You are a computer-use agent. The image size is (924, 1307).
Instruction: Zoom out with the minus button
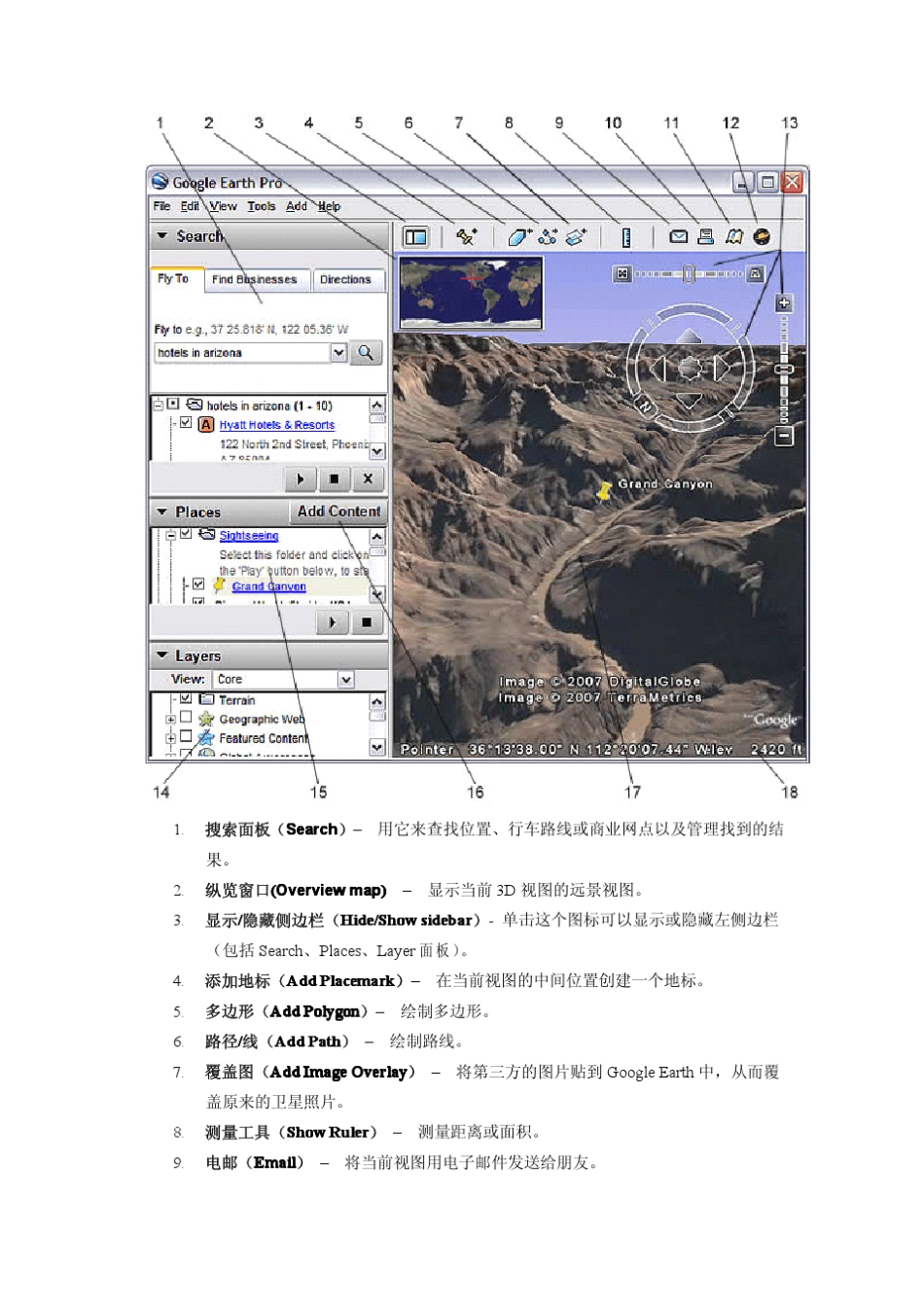coord(784,437)
